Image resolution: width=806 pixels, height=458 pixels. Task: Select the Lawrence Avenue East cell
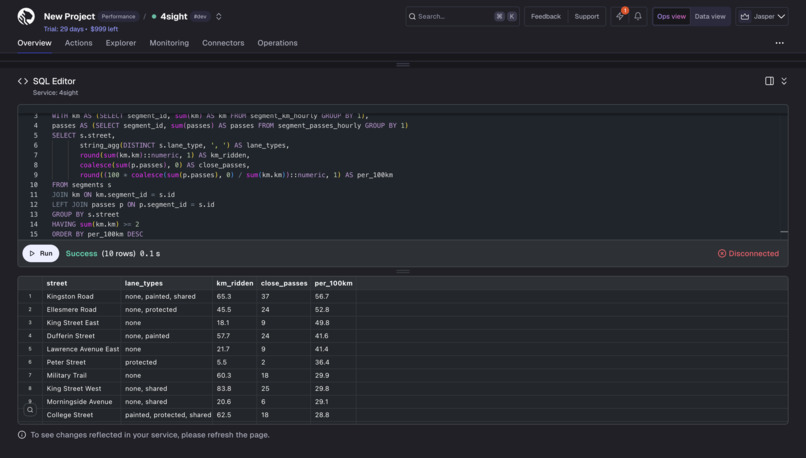click(x=81, y=349)
